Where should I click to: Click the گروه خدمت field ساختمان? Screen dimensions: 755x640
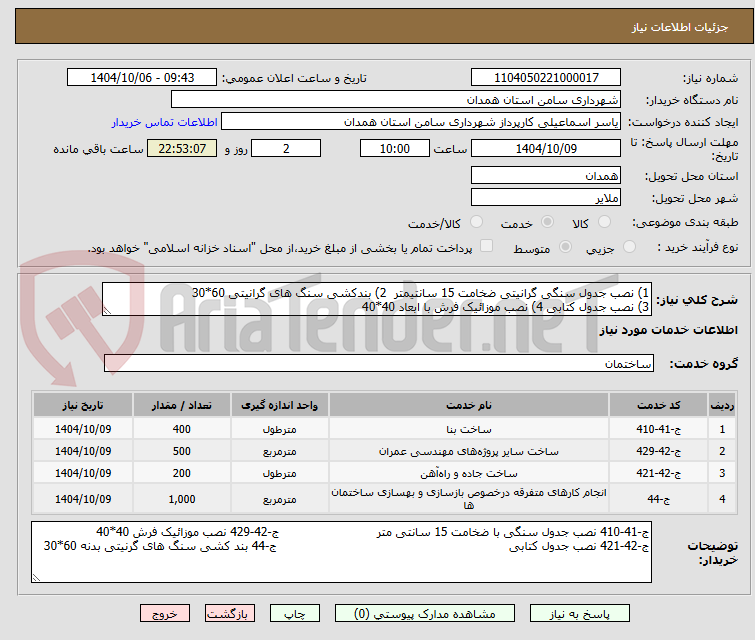pos(379,364)
